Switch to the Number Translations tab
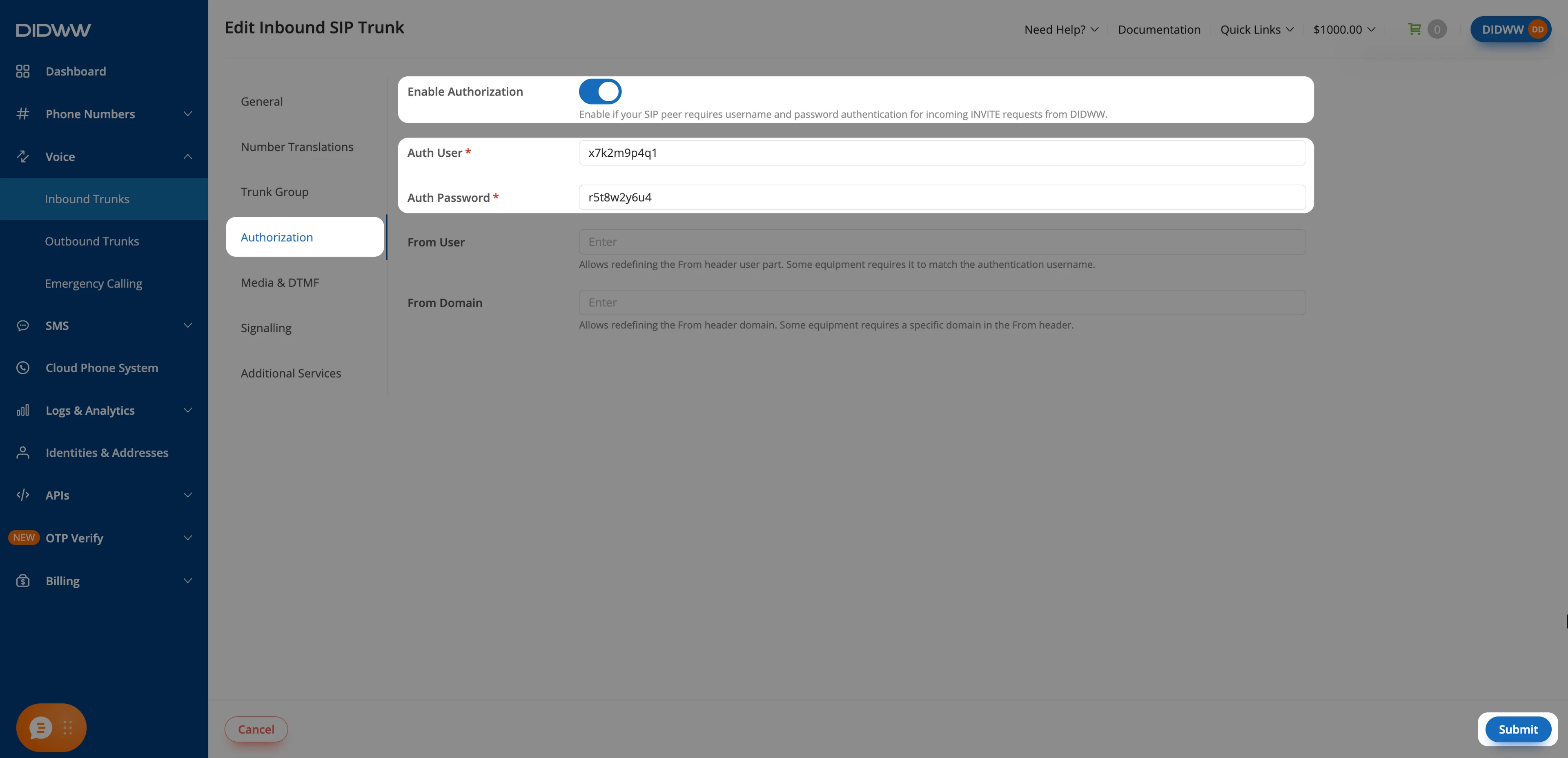The width and height of the screenshot is (1568, 758). pyautogui.click(x=297, y=147)
